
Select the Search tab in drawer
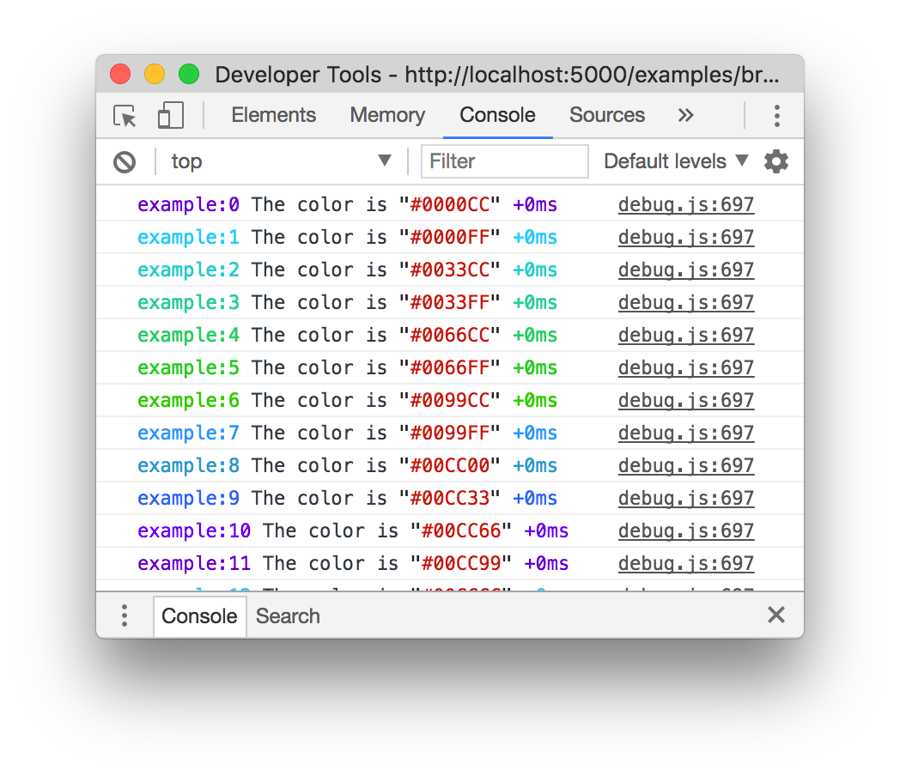click(288, 616)
